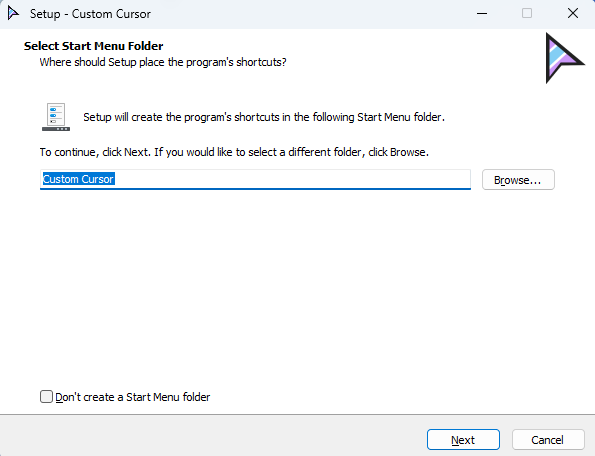Click the "Setup will create the program's shortcuts" text

[x=264, y=117]
